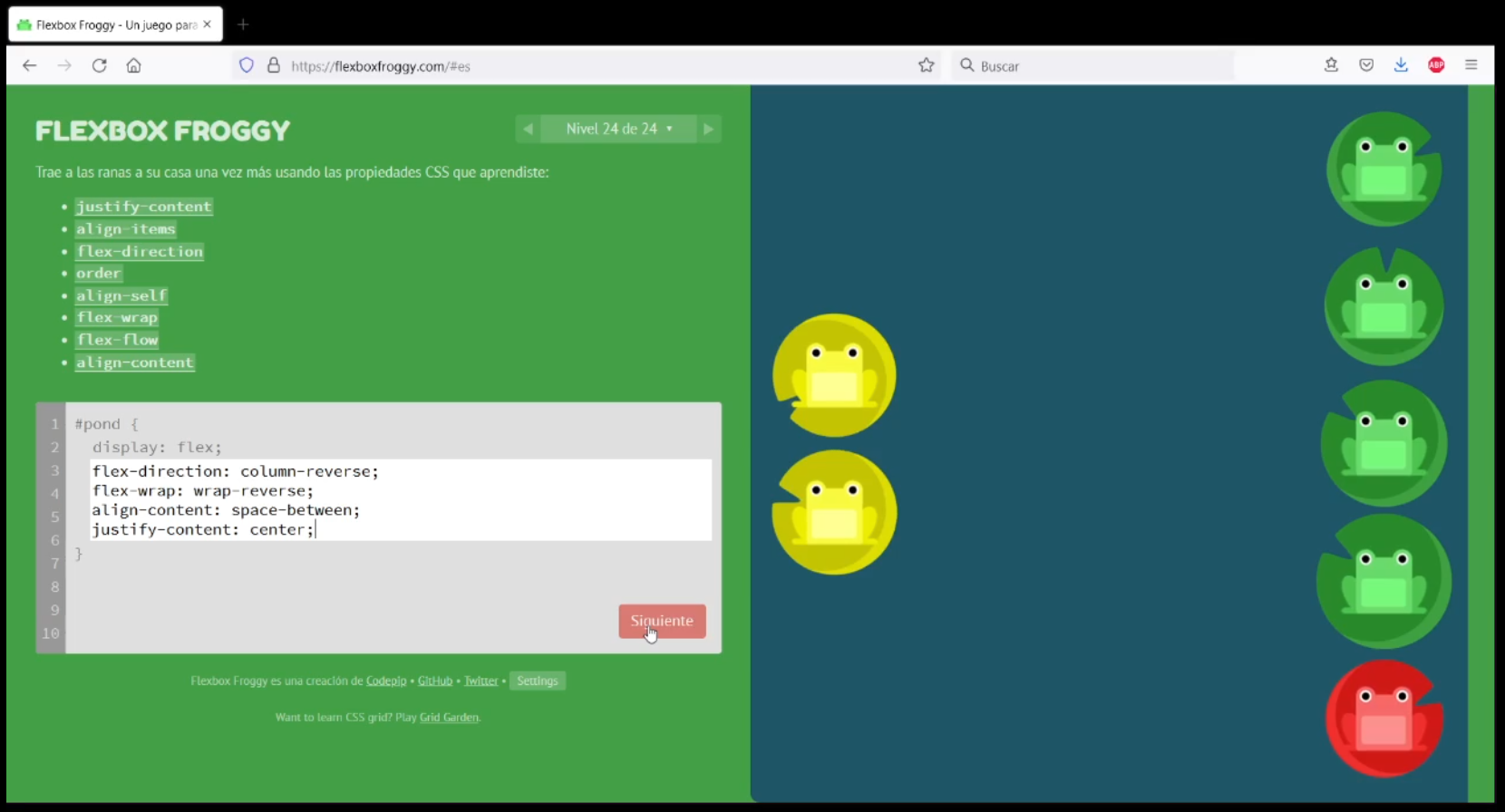This screenshot has width=1505, height=812.
Task: Click the FLEXBOX FROGGY title
Action: point(163,131)
